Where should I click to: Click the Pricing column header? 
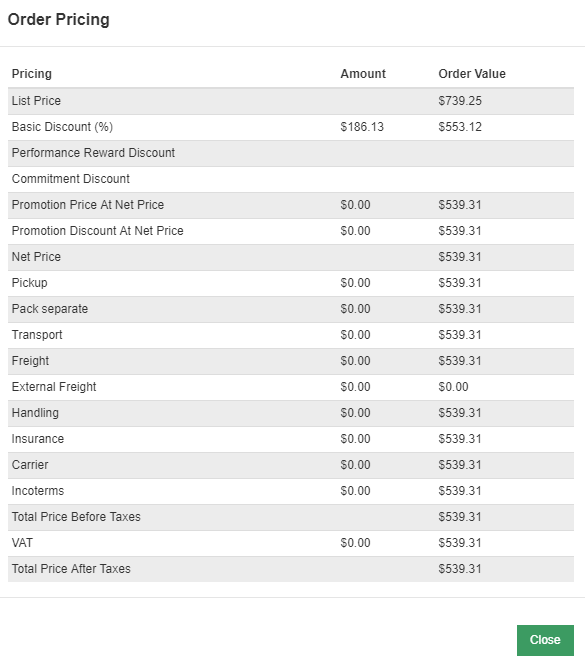(x=32, y=74)
